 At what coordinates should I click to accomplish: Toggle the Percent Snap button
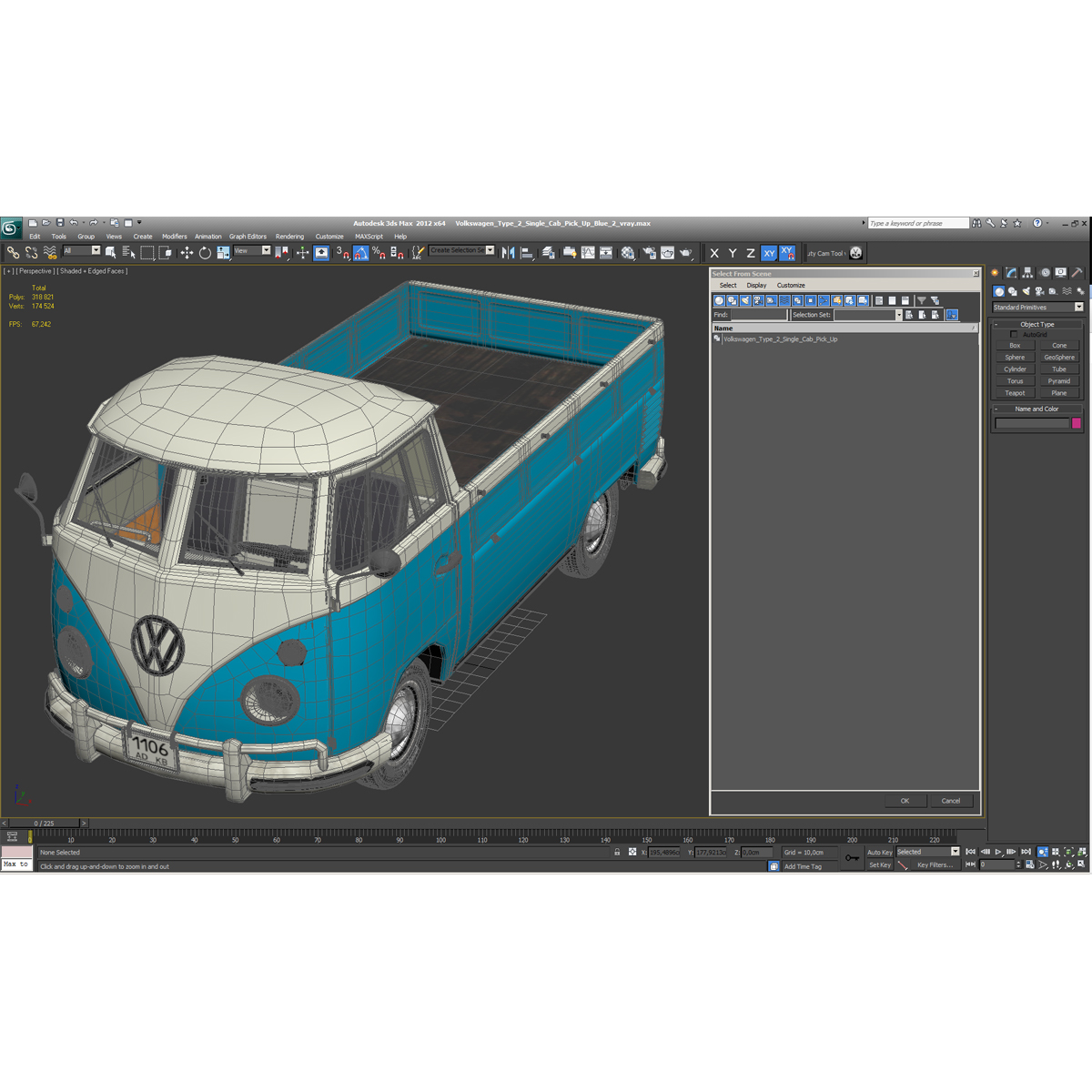click(379, 253)
